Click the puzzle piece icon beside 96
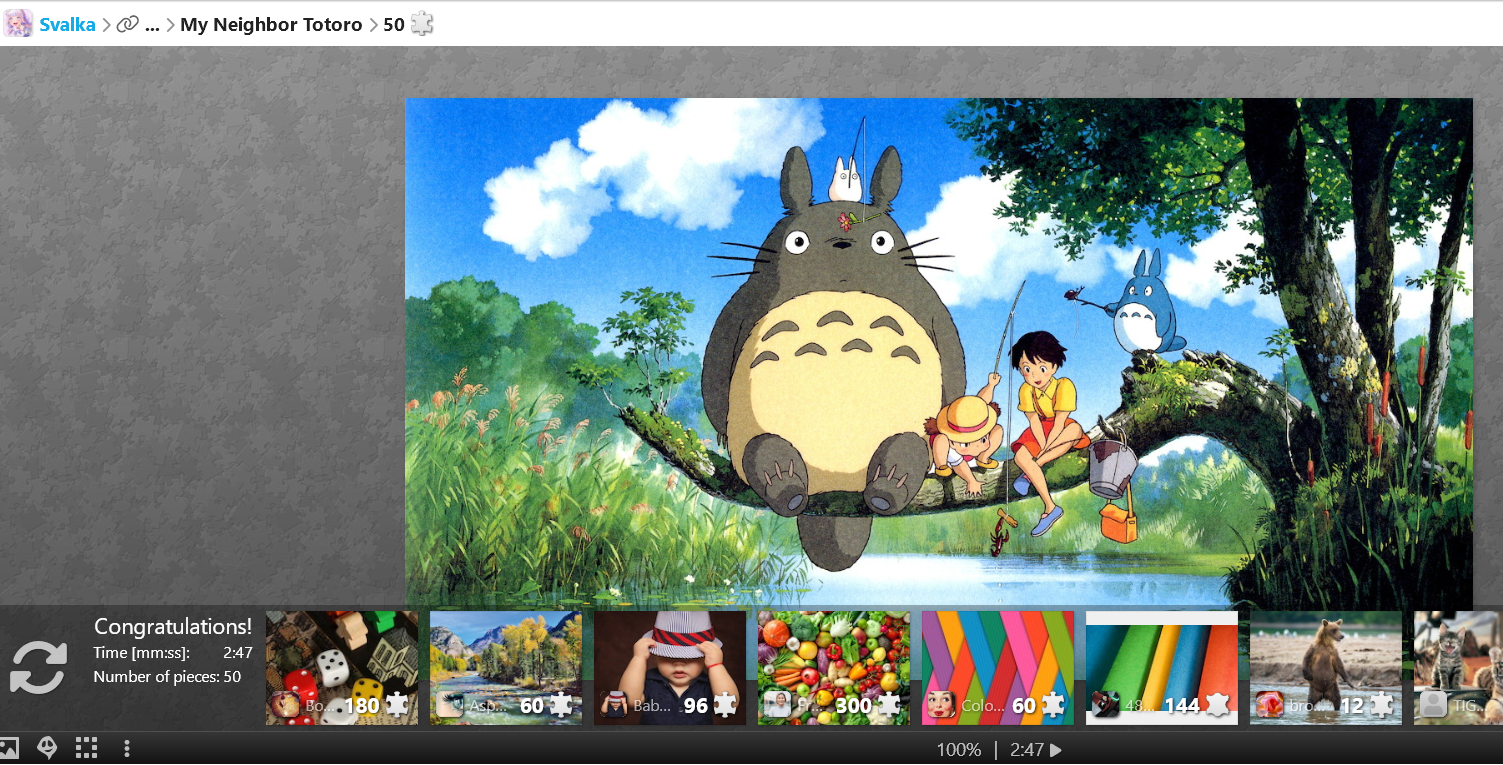This screenshot has width=1503, height=765. point(725,705)
